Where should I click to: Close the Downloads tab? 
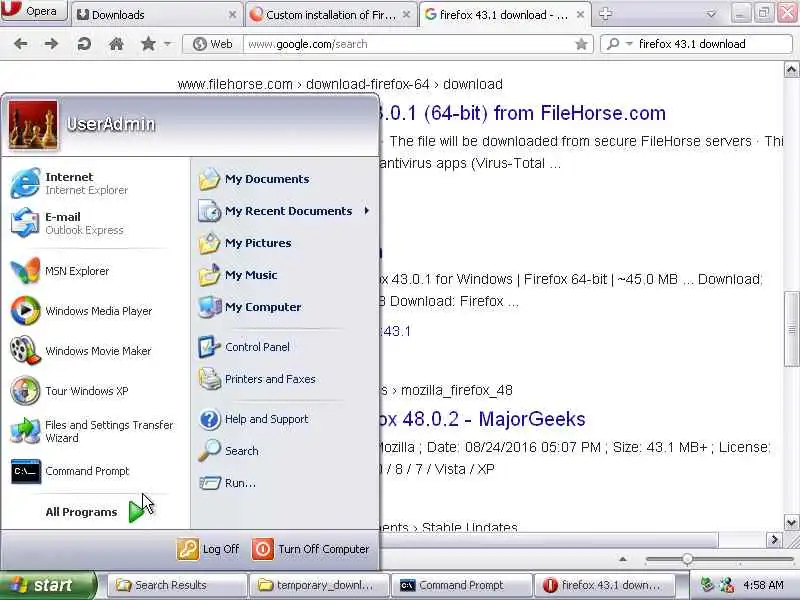point(232,15)
